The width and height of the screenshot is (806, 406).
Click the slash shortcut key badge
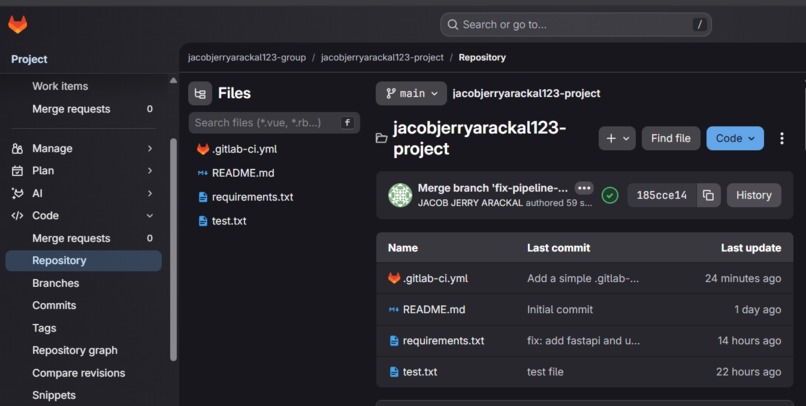coord(699,24)
